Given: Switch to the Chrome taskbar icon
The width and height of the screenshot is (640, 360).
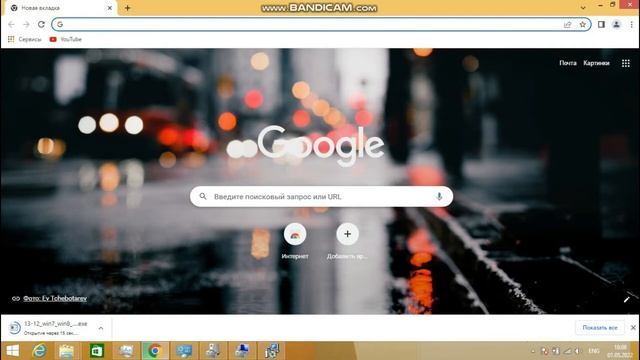Looking at the screenshot, I should point(154,351).
